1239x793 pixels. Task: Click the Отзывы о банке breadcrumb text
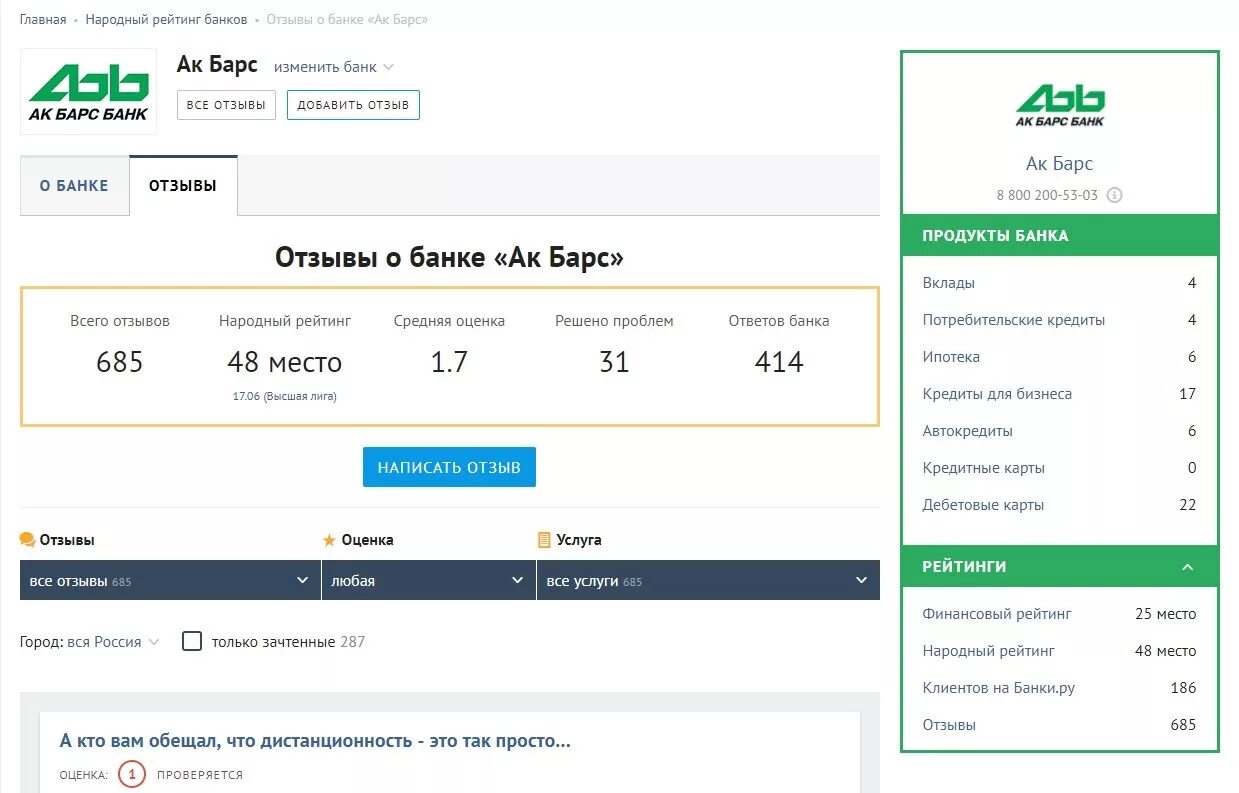tap(347, 20)
